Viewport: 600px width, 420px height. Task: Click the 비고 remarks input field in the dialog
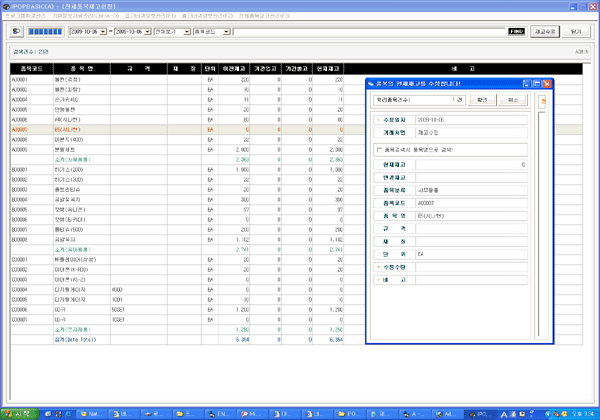click(471, 280)
